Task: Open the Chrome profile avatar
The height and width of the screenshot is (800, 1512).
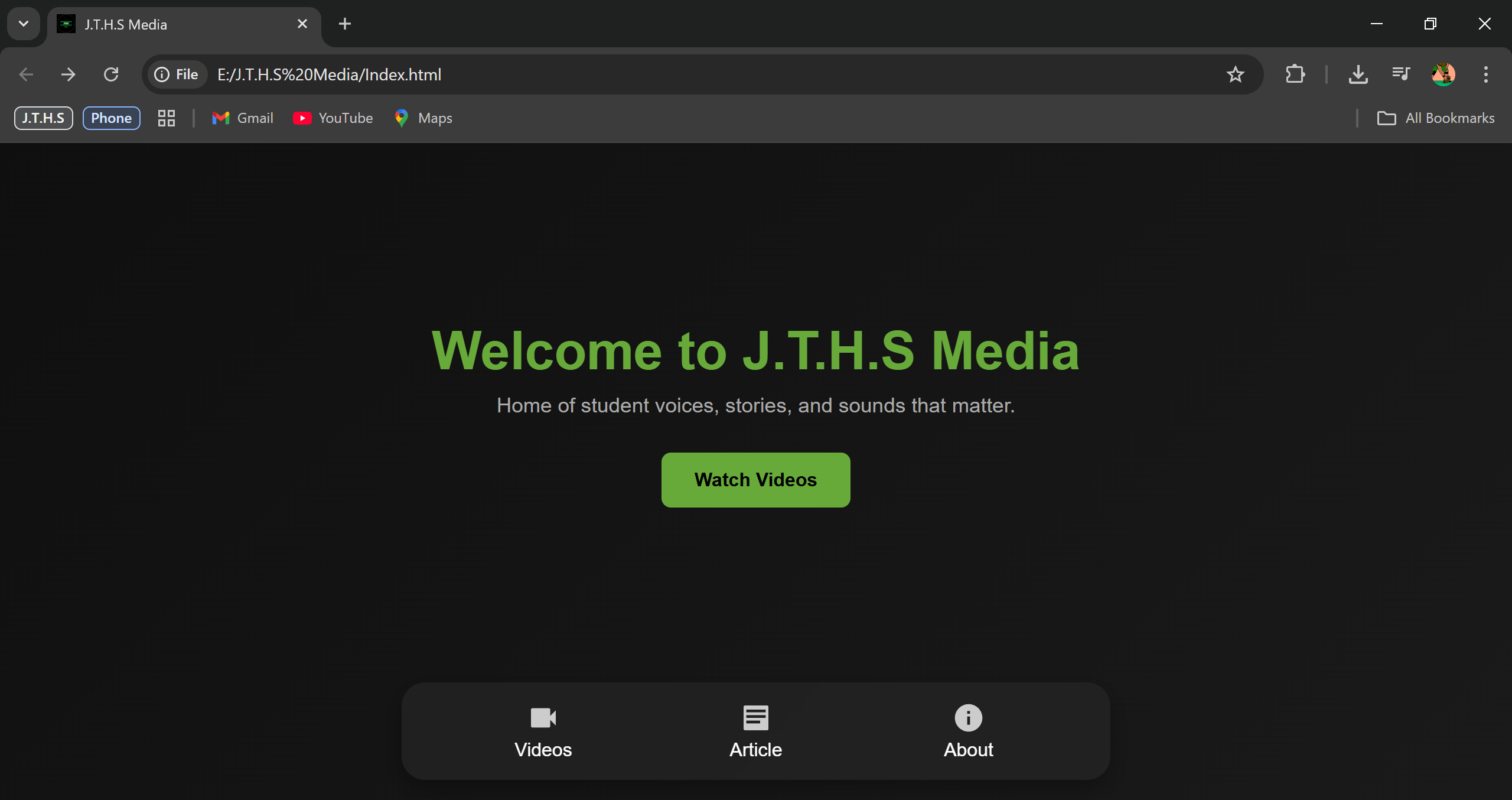Action: (1443, 74)
